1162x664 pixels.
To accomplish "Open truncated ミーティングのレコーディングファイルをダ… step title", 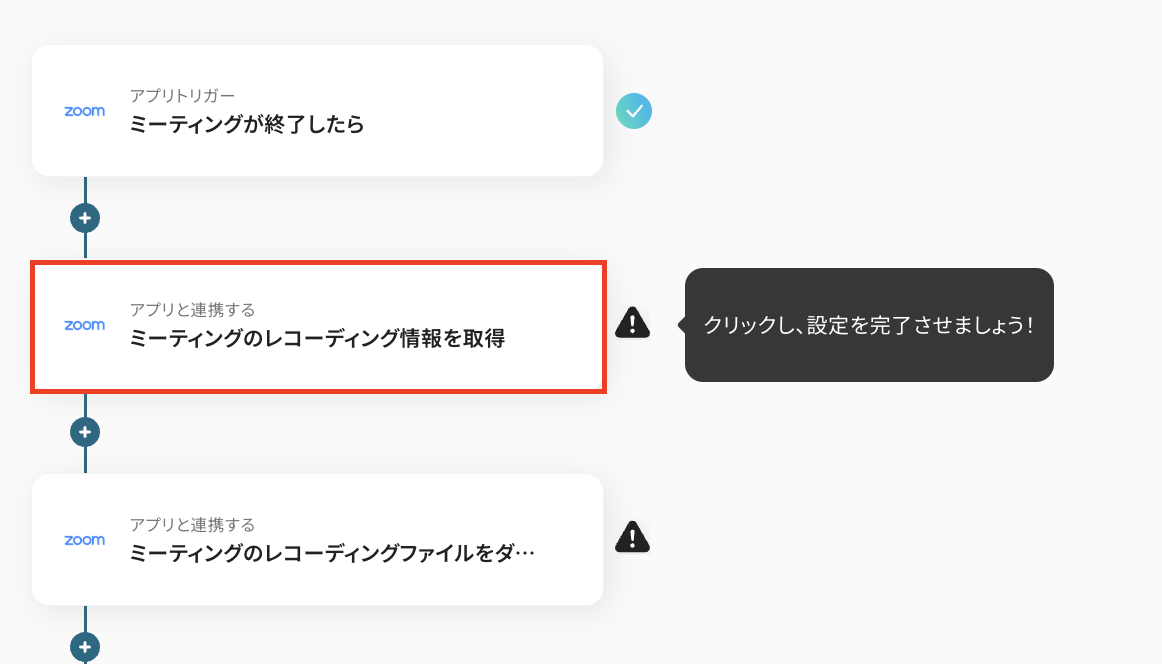I will coord(332,554).
